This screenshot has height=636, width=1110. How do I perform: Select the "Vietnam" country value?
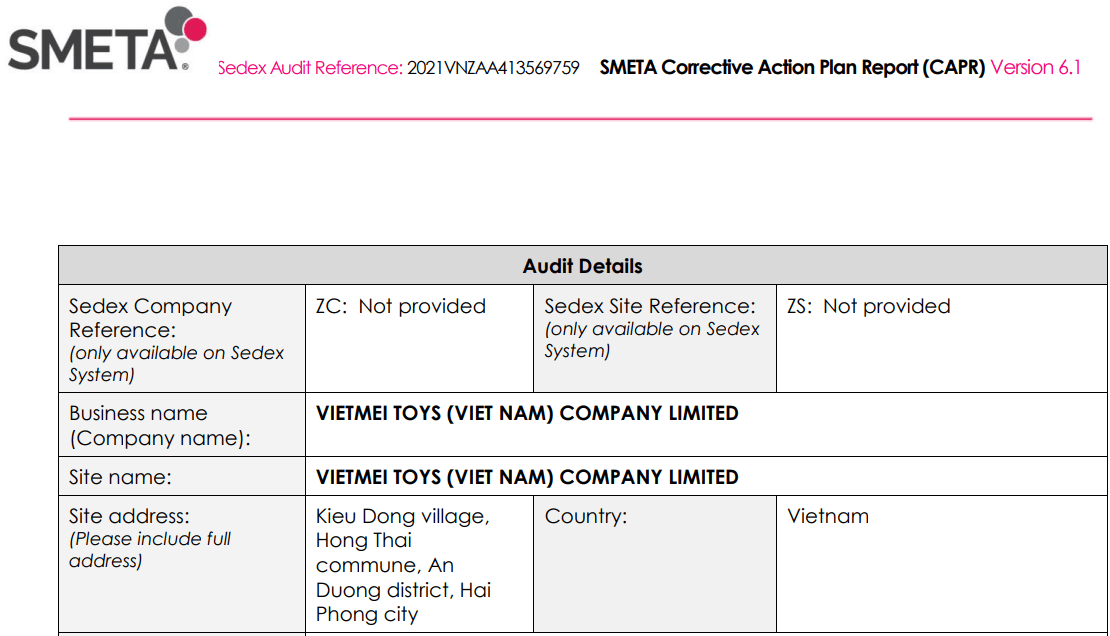click(x=828, y=516)
